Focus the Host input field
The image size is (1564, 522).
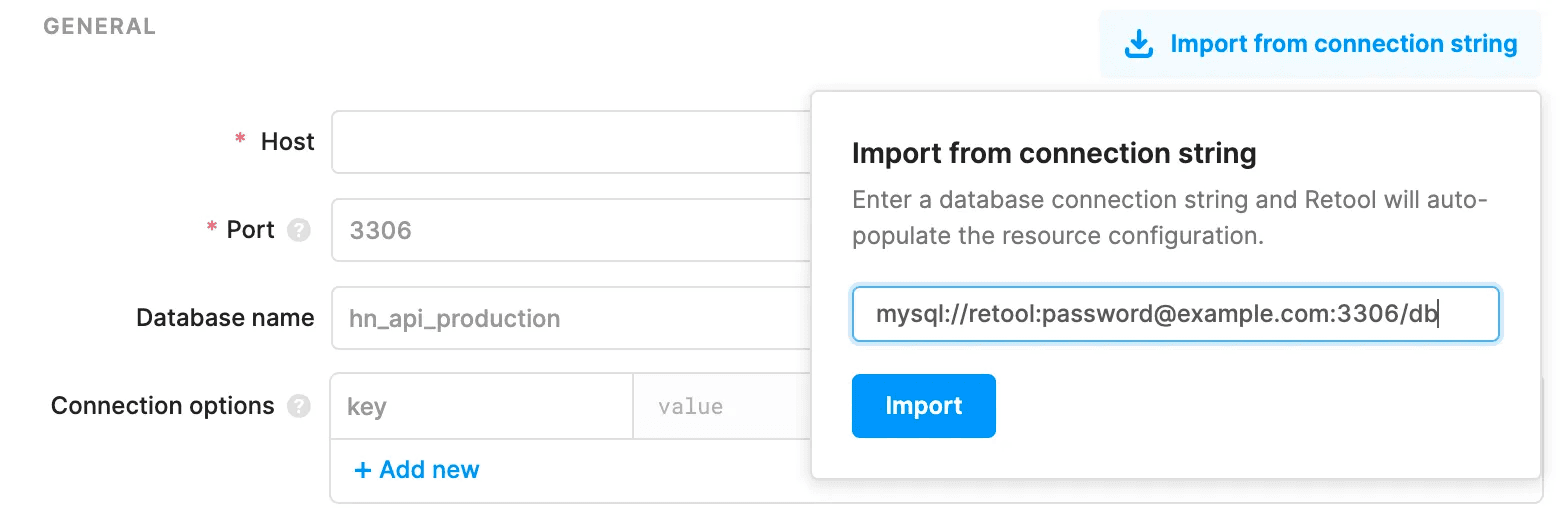pyautogui.click(x=572, y=142)
